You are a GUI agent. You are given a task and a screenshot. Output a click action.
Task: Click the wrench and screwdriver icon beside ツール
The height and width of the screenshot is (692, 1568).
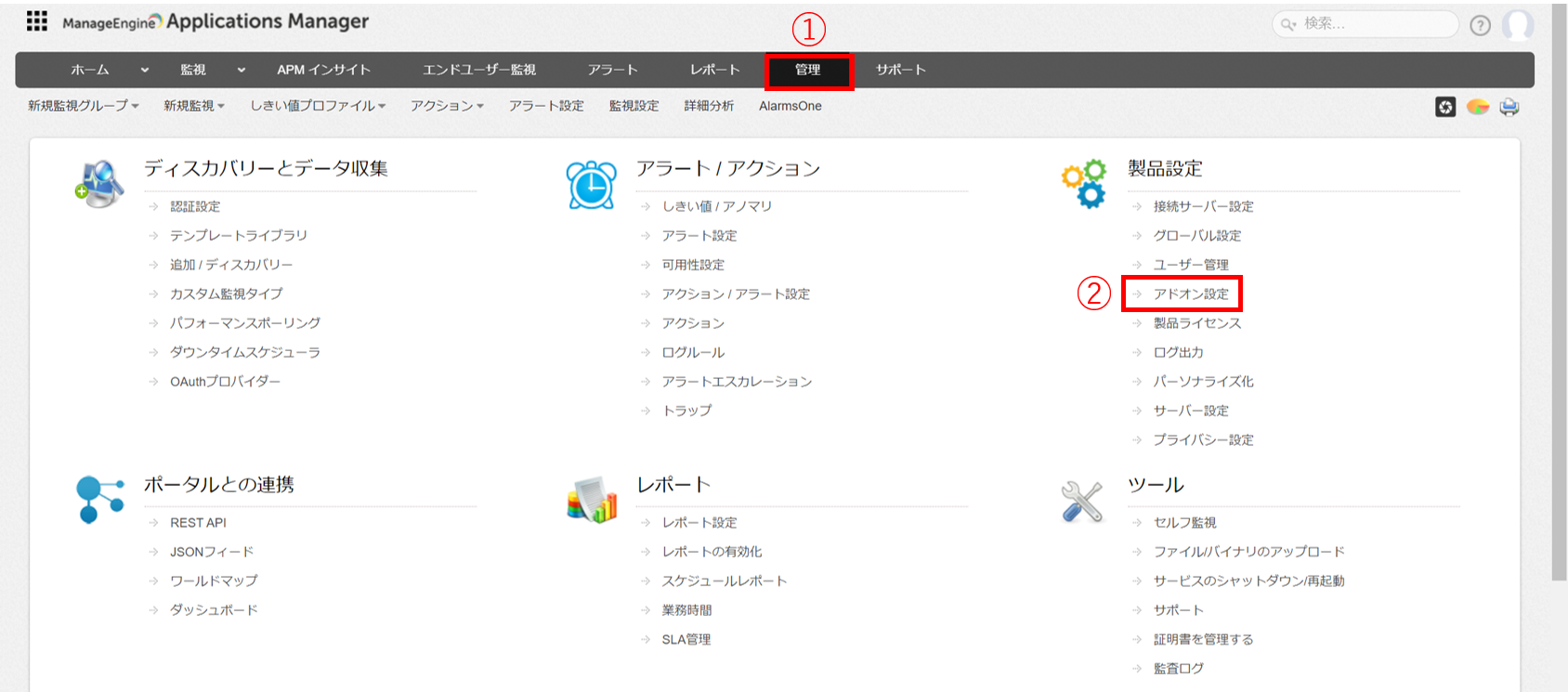[1082, 502]
